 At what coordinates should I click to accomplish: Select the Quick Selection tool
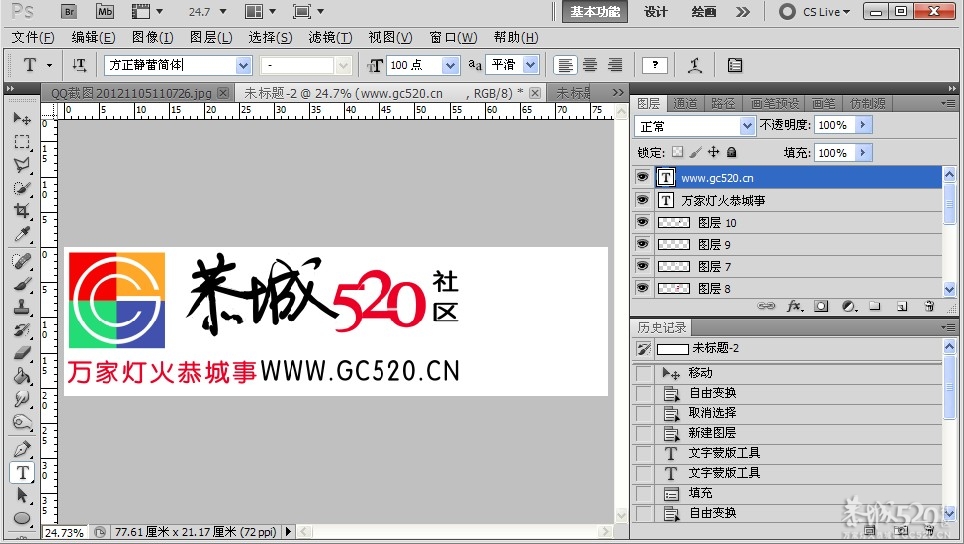[x=22, y=187]
